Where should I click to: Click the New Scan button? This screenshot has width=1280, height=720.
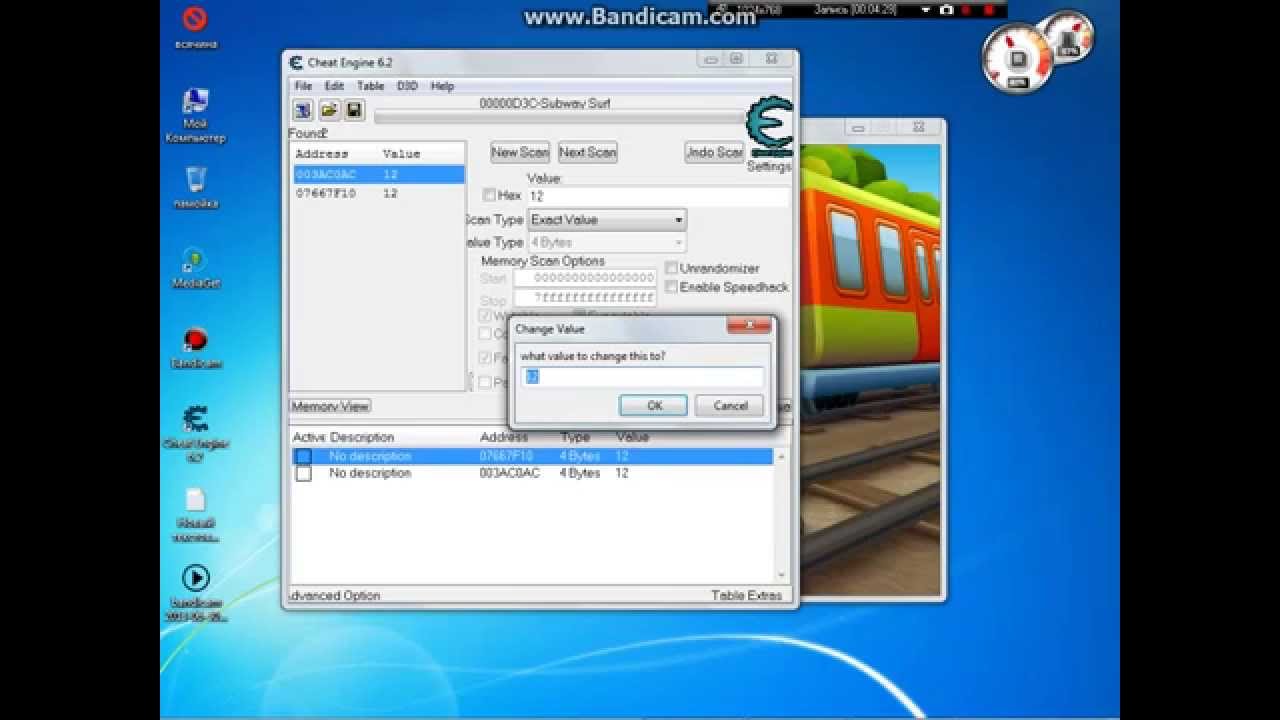(x=520, y=152)
